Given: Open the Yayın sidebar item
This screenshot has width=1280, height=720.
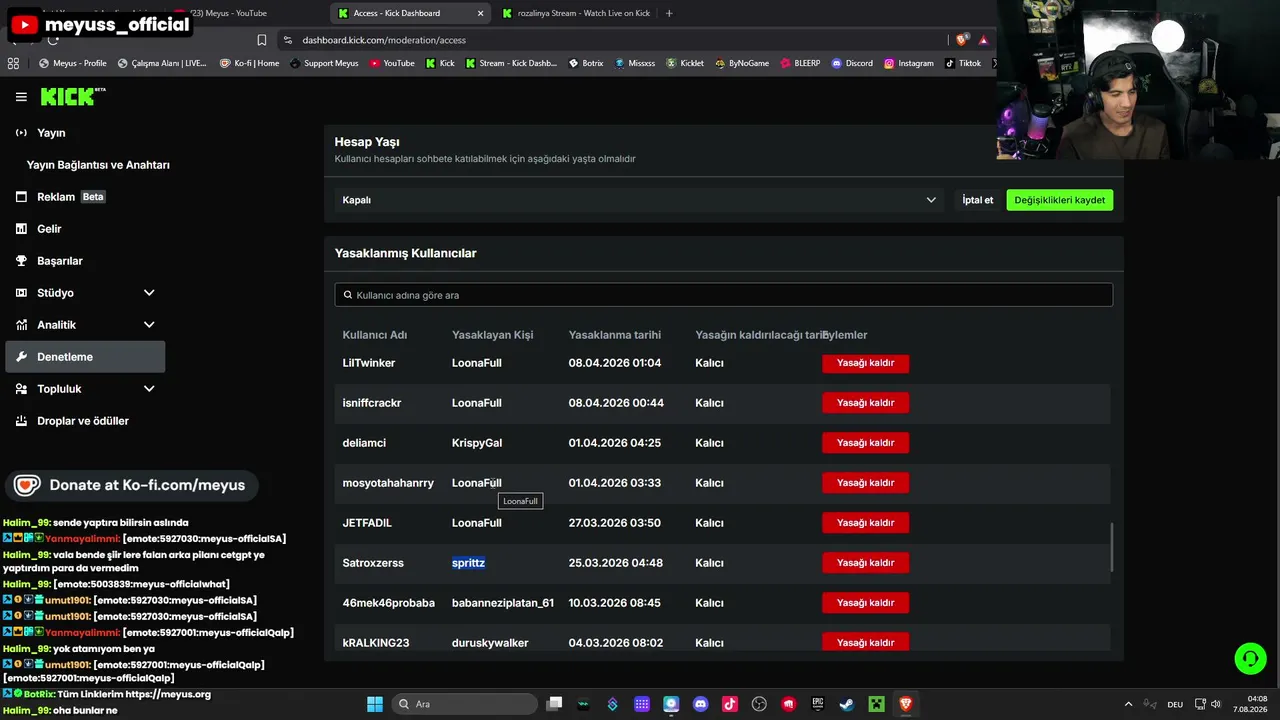Looking at the screenshot, I should [x=85, y=133].
